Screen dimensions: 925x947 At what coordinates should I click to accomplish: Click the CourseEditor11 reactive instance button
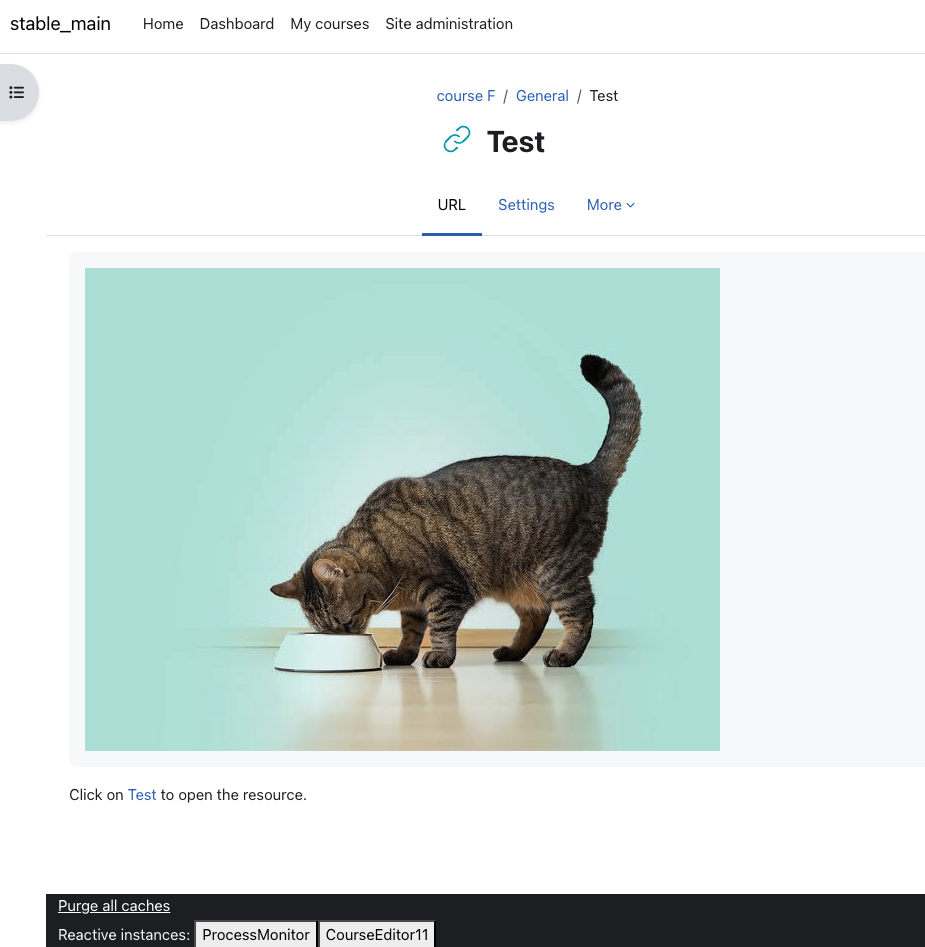tap(377, 934)
